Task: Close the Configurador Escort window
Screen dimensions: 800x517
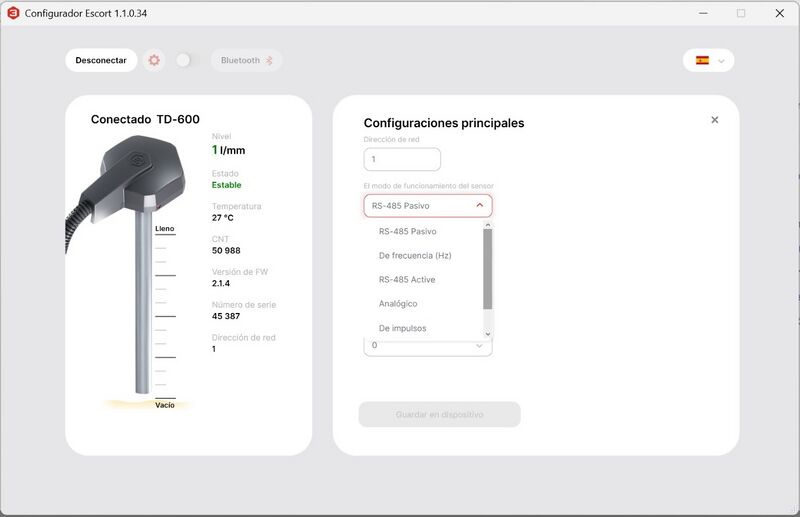Action: (x=780, y=13)
